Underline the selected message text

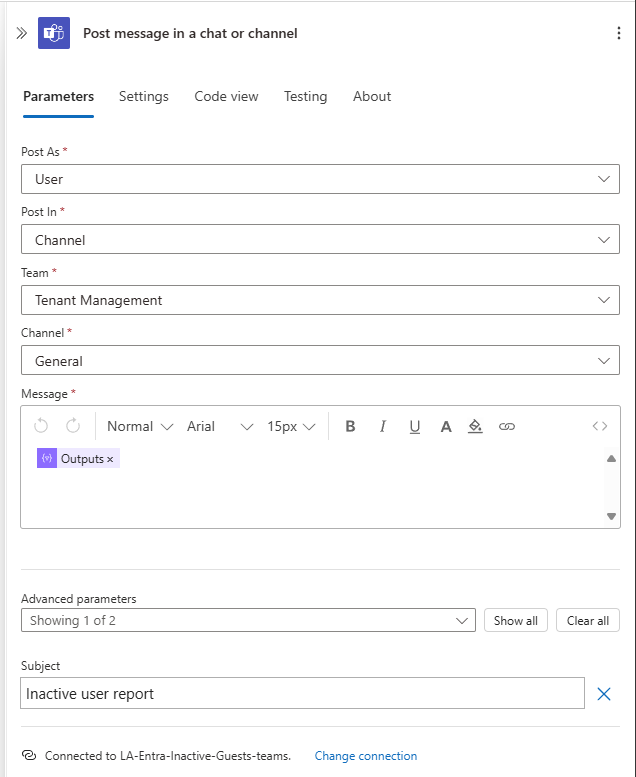point(414,426)
